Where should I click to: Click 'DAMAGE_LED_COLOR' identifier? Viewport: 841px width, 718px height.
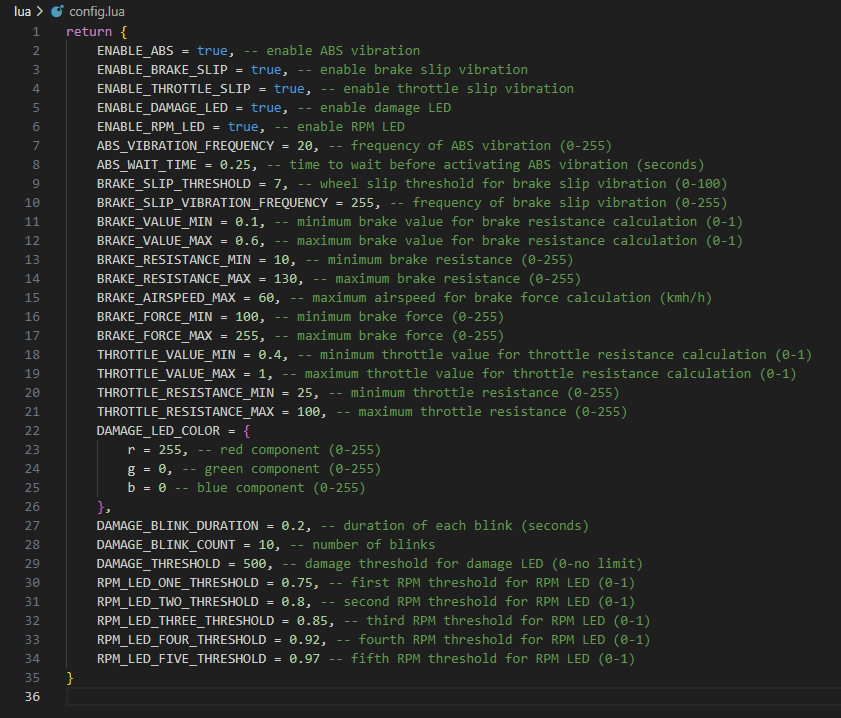point(158,431)
